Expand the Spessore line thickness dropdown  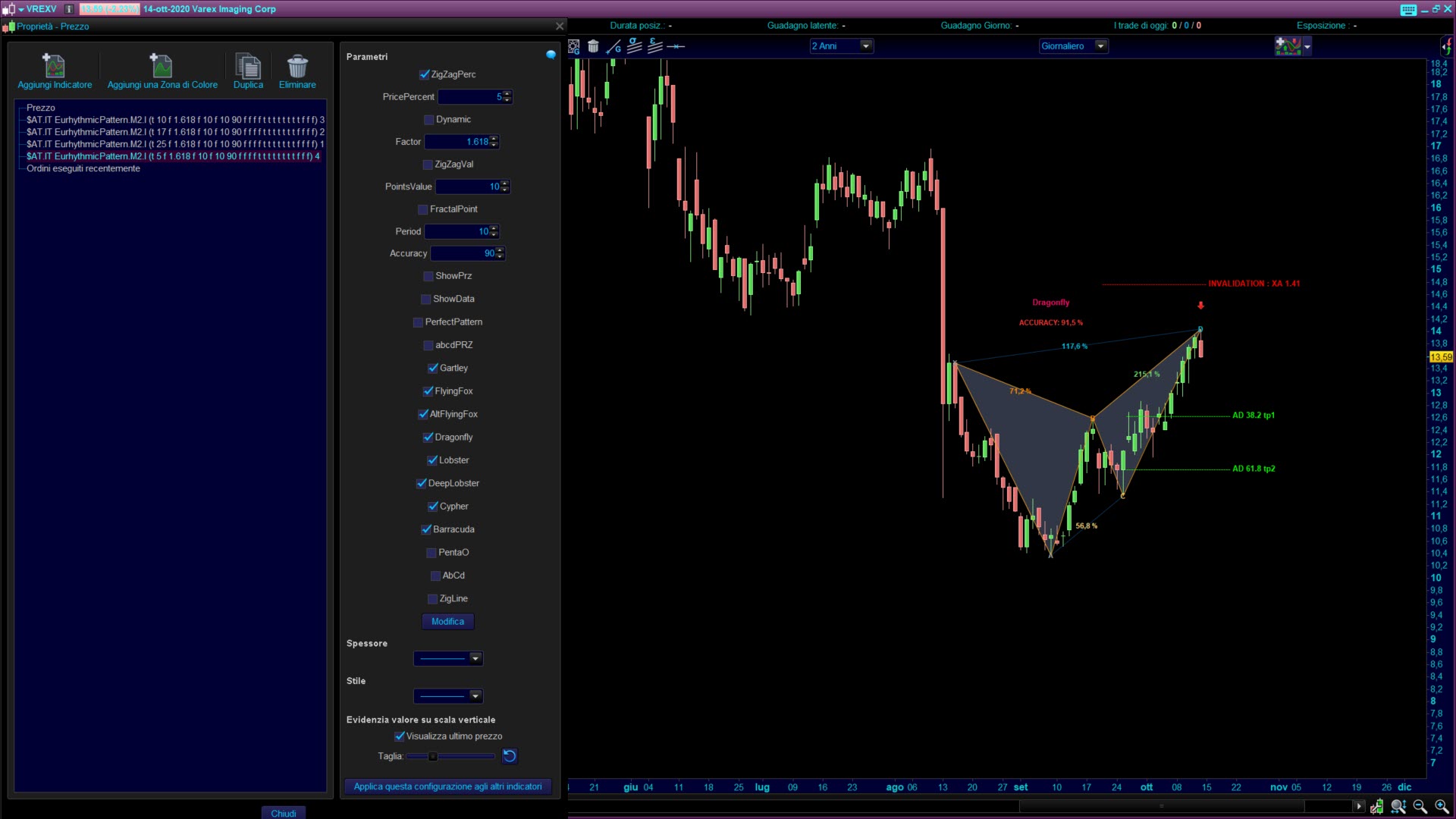click(x=475, y=658)
